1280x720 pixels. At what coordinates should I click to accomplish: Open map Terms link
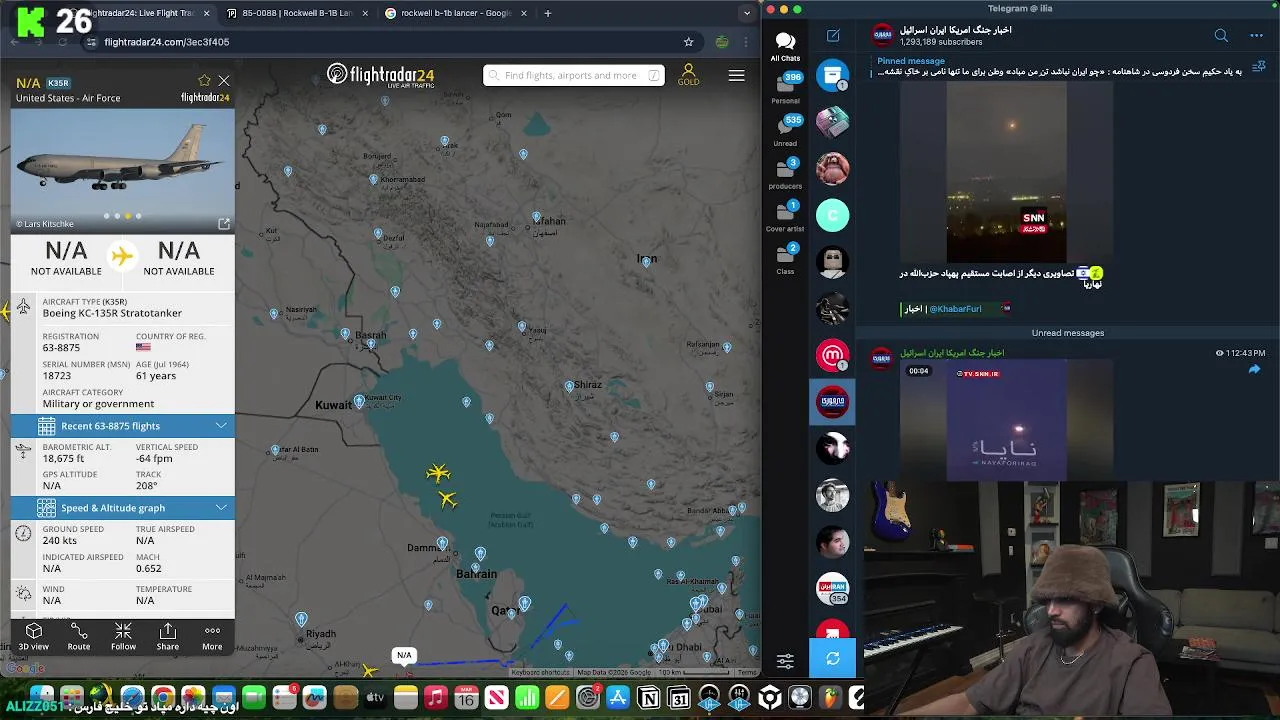point(747,672)
